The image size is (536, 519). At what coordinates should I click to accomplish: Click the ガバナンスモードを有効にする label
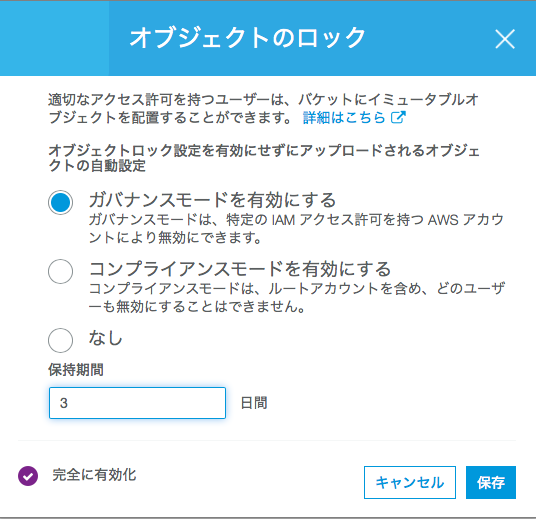pyautogui.click(x=213, y=200)
